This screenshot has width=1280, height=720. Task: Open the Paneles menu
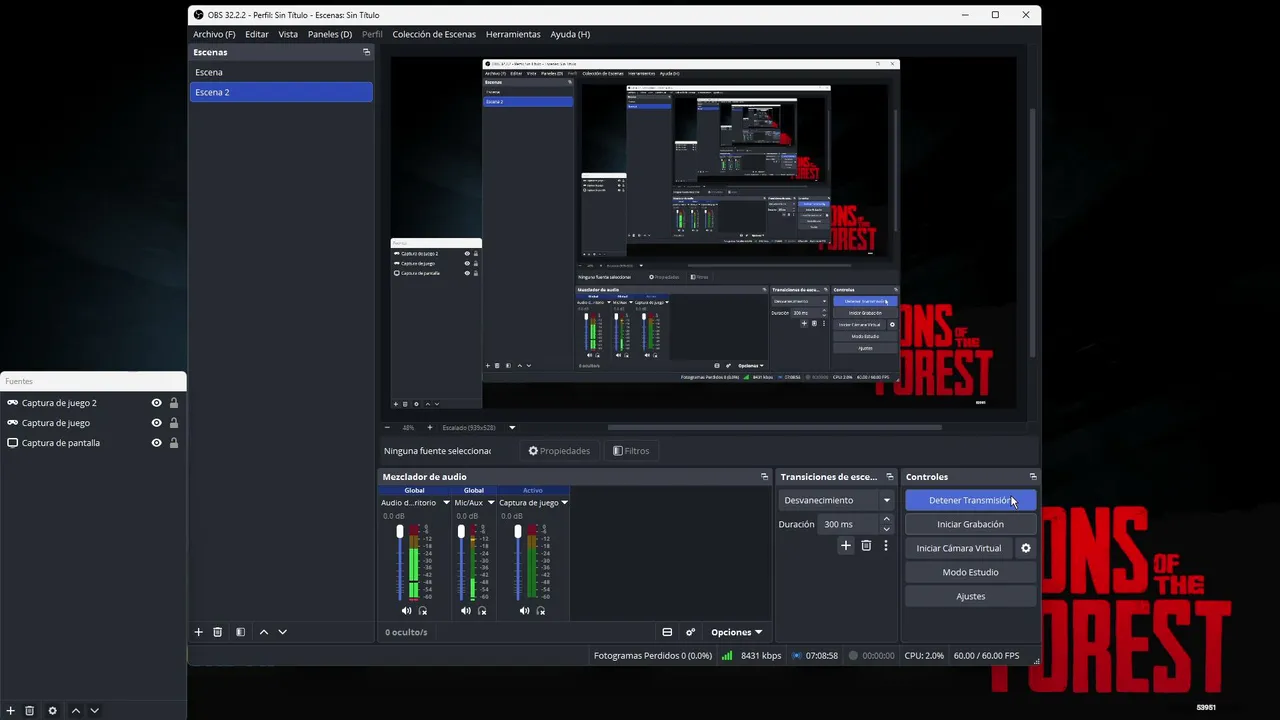click(x=330, y=34)
